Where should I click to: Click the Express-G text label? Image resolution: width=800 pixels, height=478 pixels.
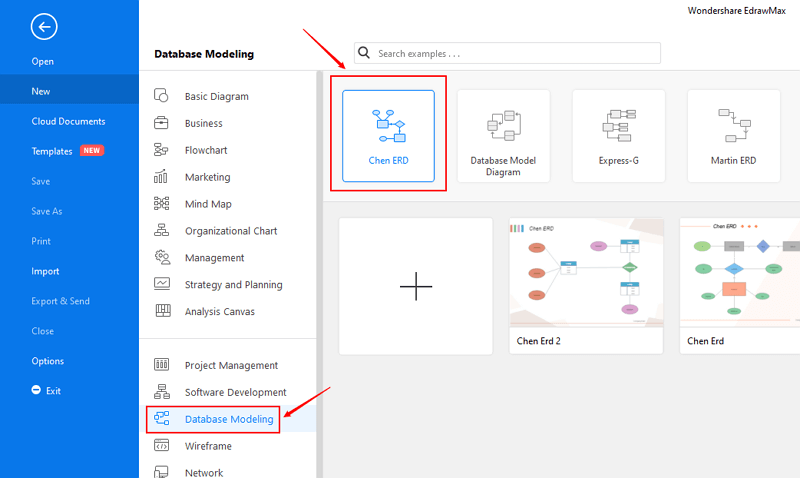619,161
